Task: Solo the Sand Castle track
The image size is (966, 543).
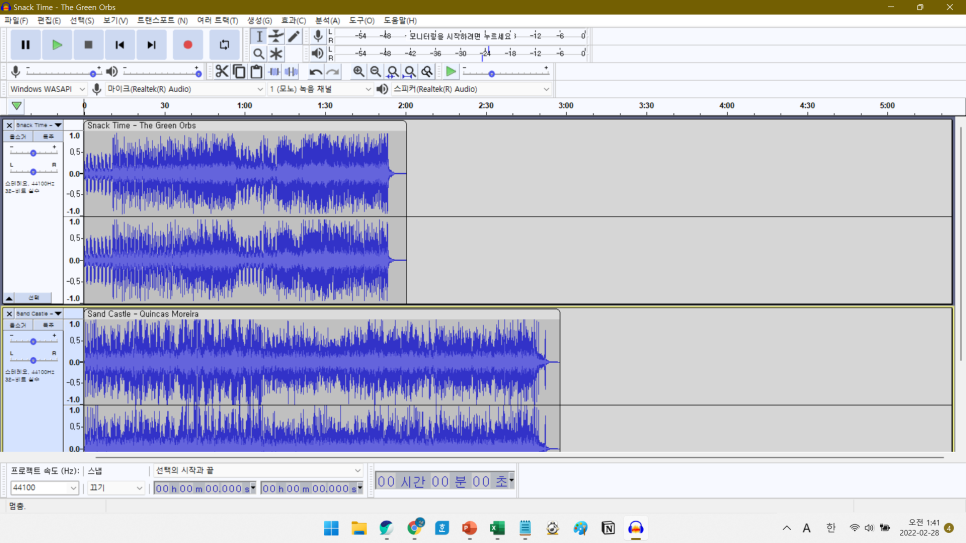Action: pyautogui.click(x=47, y=325)
